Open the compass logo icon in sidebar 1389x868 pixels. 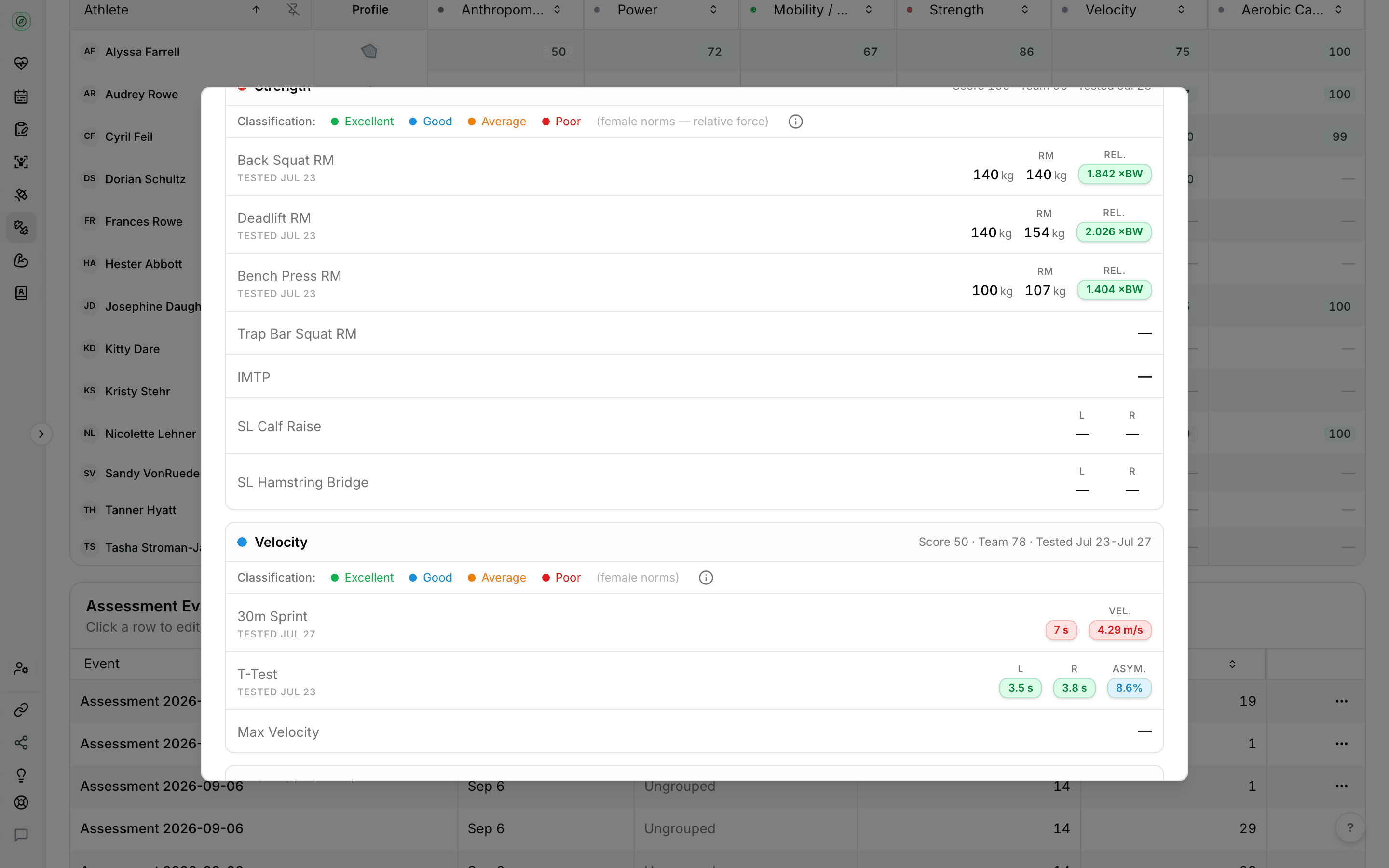tap(21, 21)
